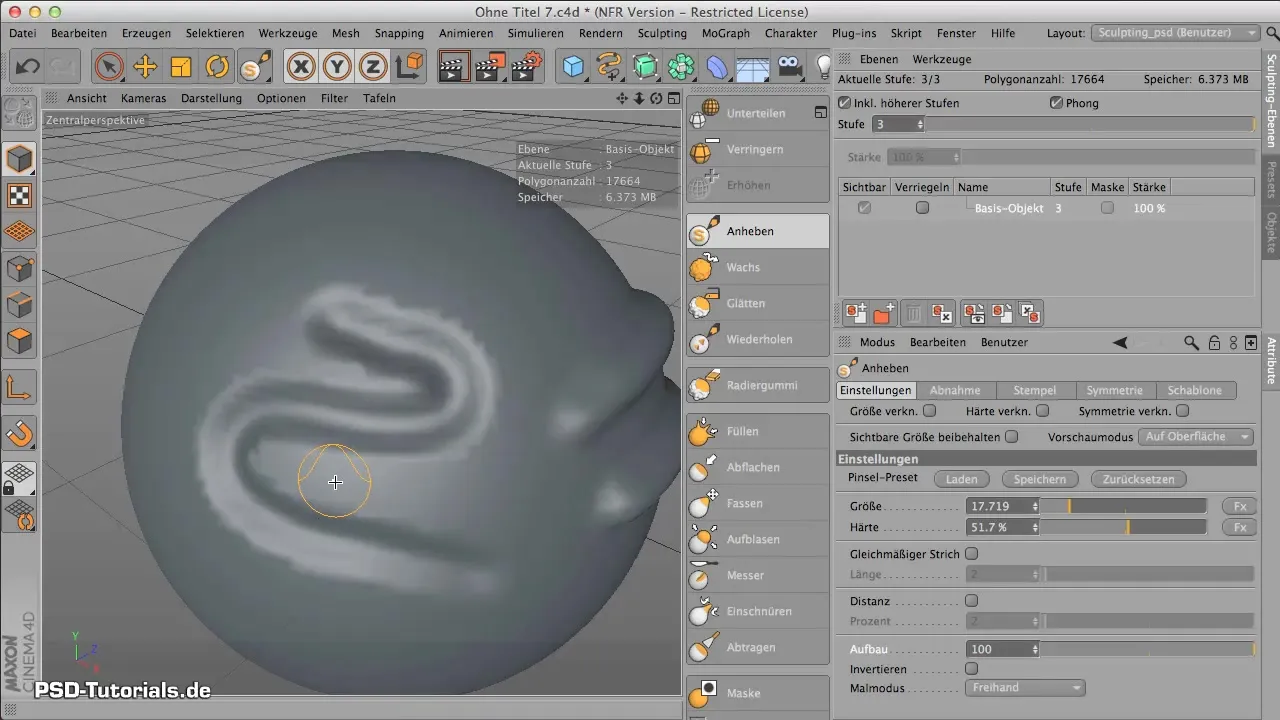Switch to the Schablone tab
The image size is (1280, 720).
1195,390
